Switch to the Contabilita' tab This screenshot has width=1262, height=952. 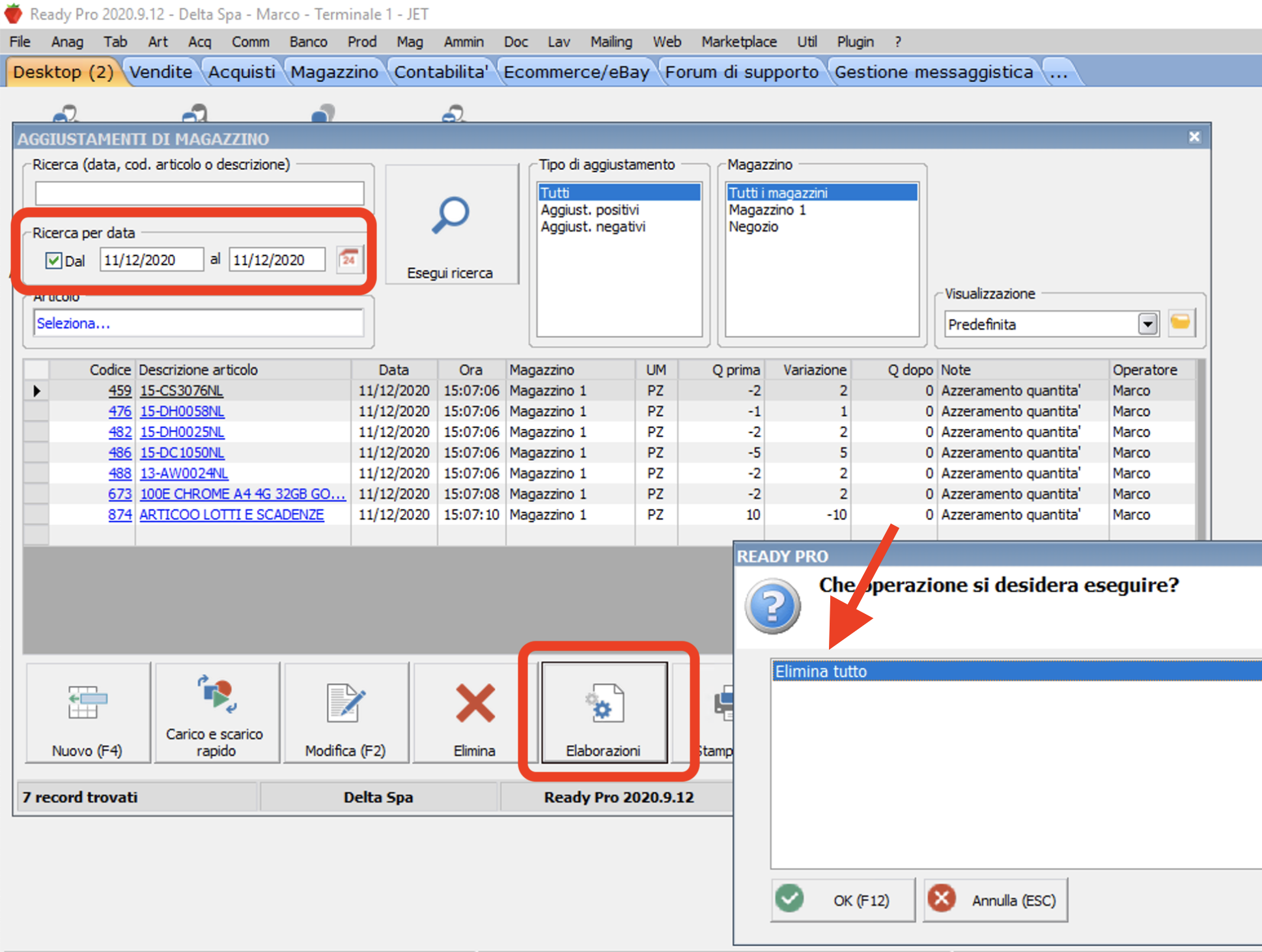tap(441, 72)
